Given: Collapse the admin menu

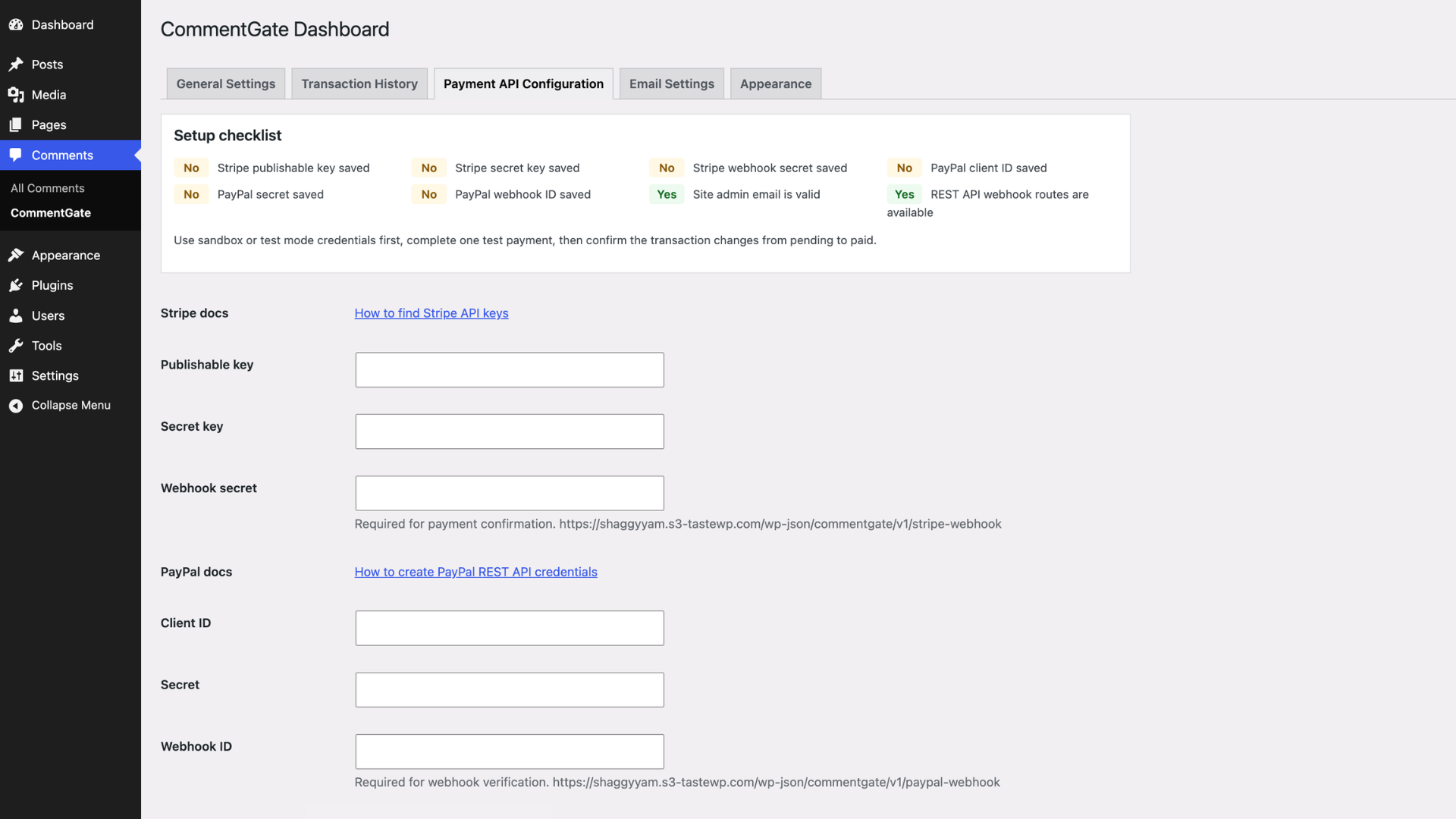Looking at the screenshot, I should pyautogui.click(x=71, y=406).
